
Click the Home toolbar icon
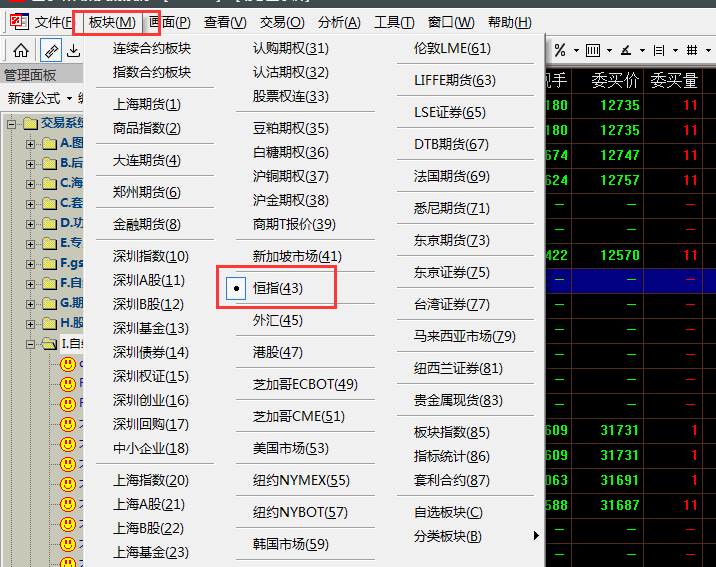[x=21, y=50]
